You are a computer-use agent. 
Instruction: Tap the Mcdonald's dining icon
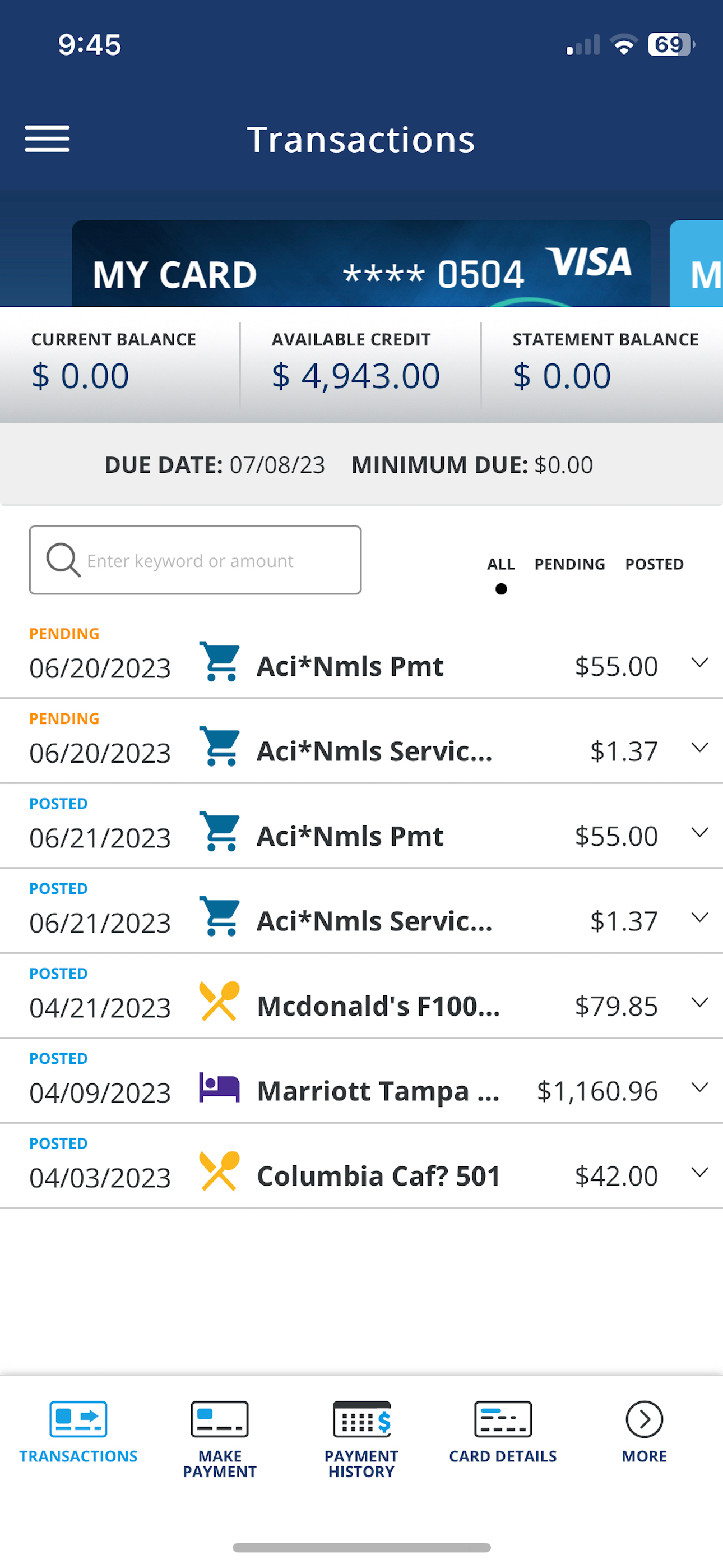pyautogui.click(x=219, y=1000)
